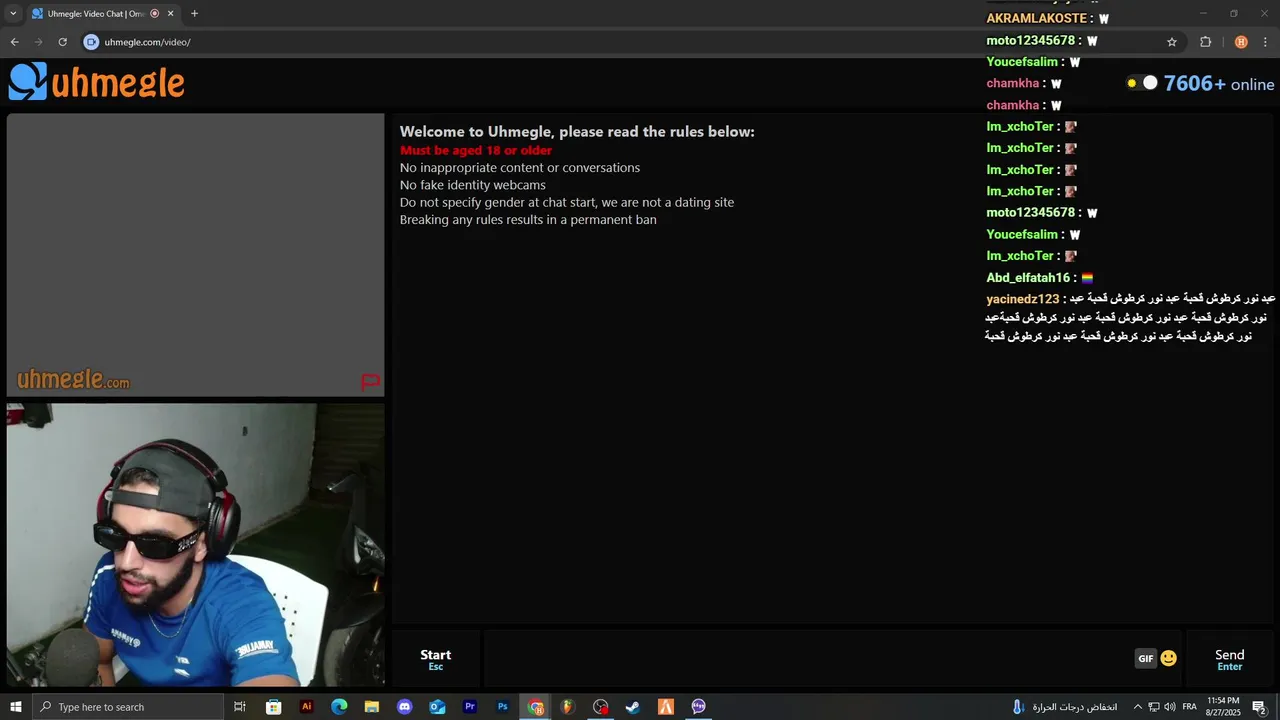Switch to Chrome on the taskbar
This screenshot has width=1280, height=720.
pos(536,707)
